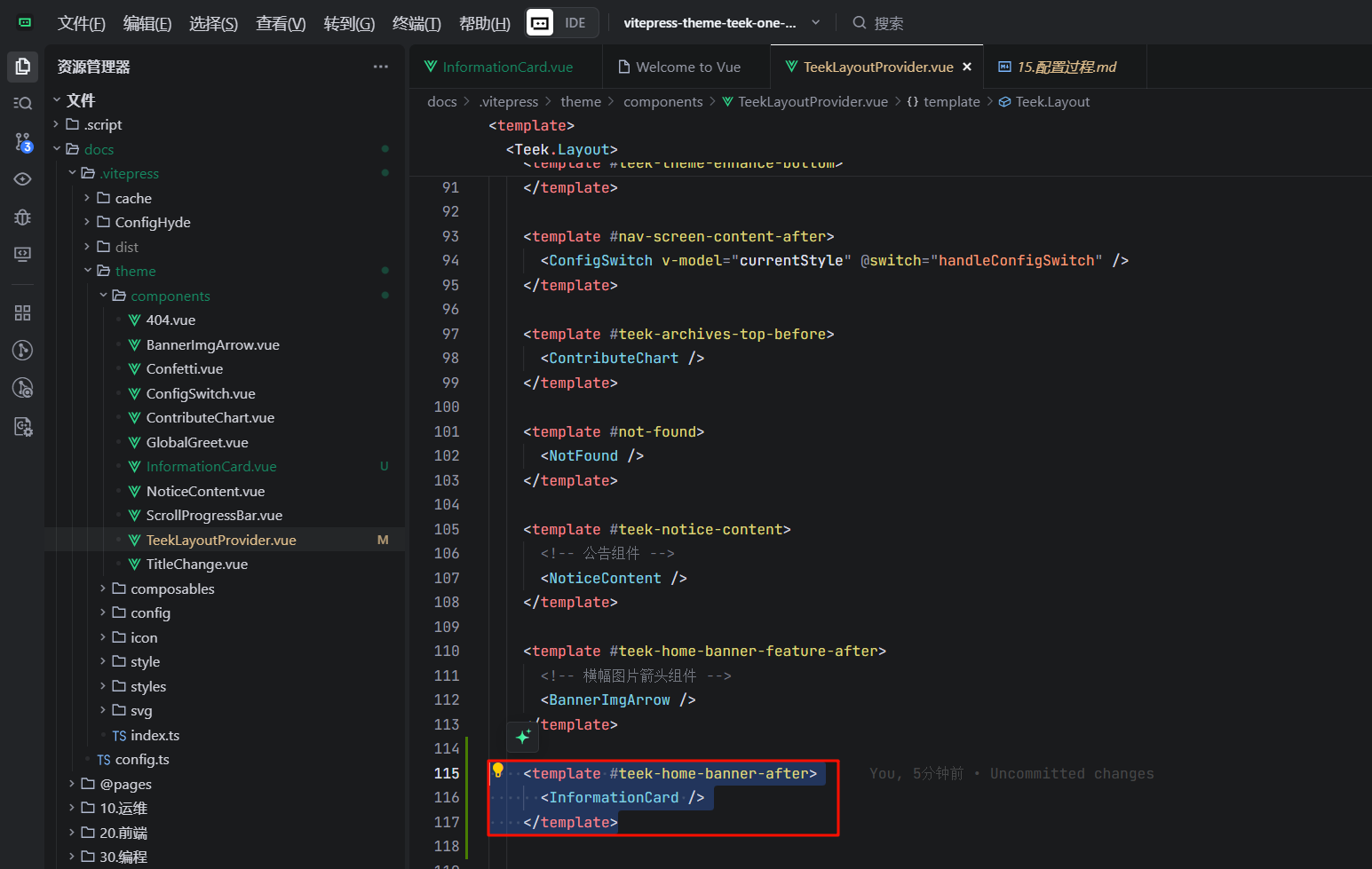Switch to the Welcome to Vue tab
The height and width of the screenshot is (869, 1372).
[688, 67]
